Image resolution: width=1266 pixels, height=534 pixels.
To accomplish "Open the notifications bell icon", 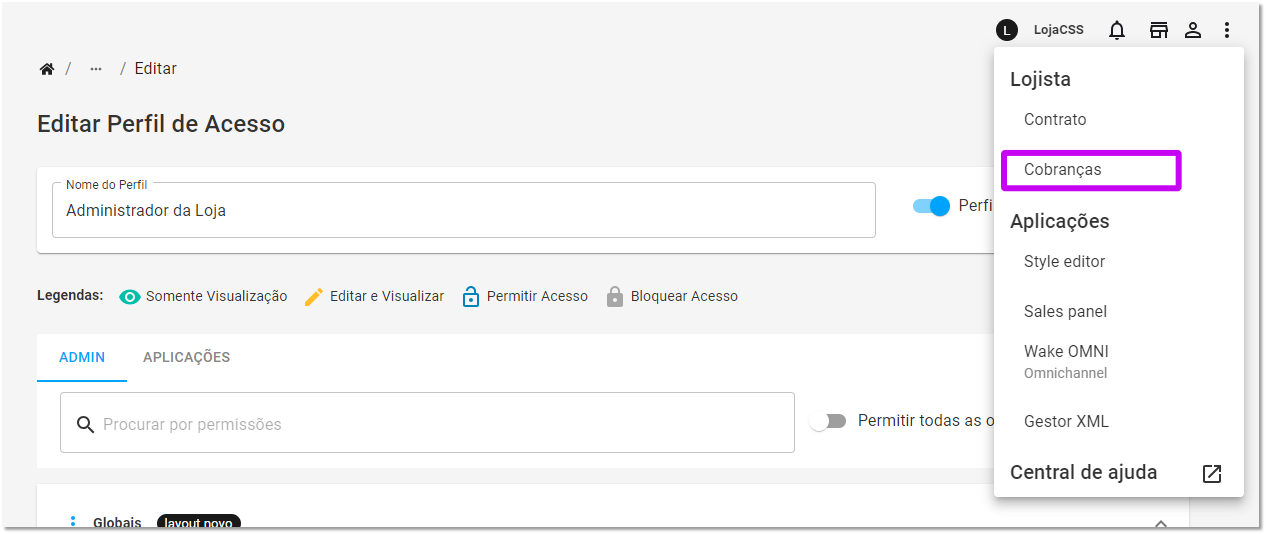I will pyautogui.click(x=1117, y=30).
